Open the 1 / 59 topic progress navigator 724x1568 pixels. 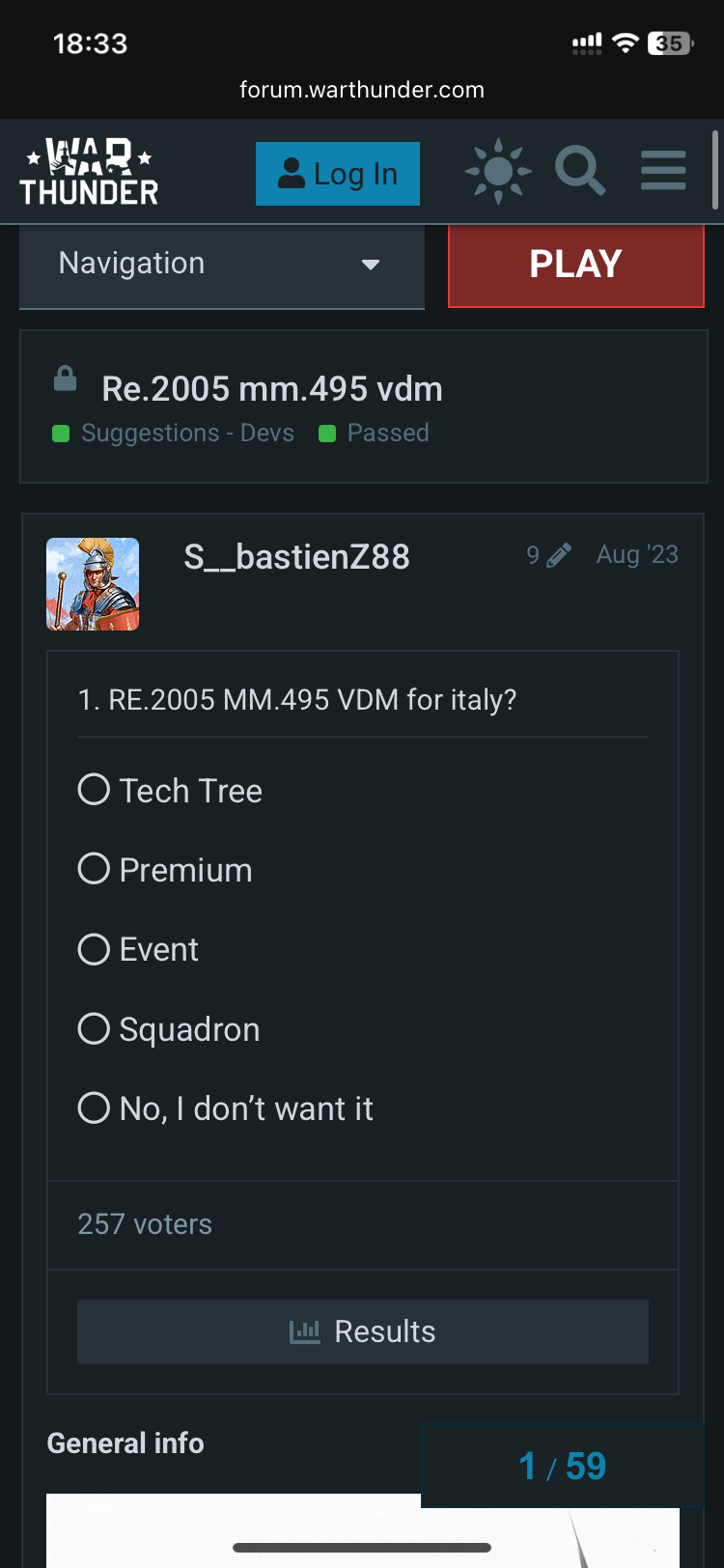pyautogui.click(x=562, y=1466)
